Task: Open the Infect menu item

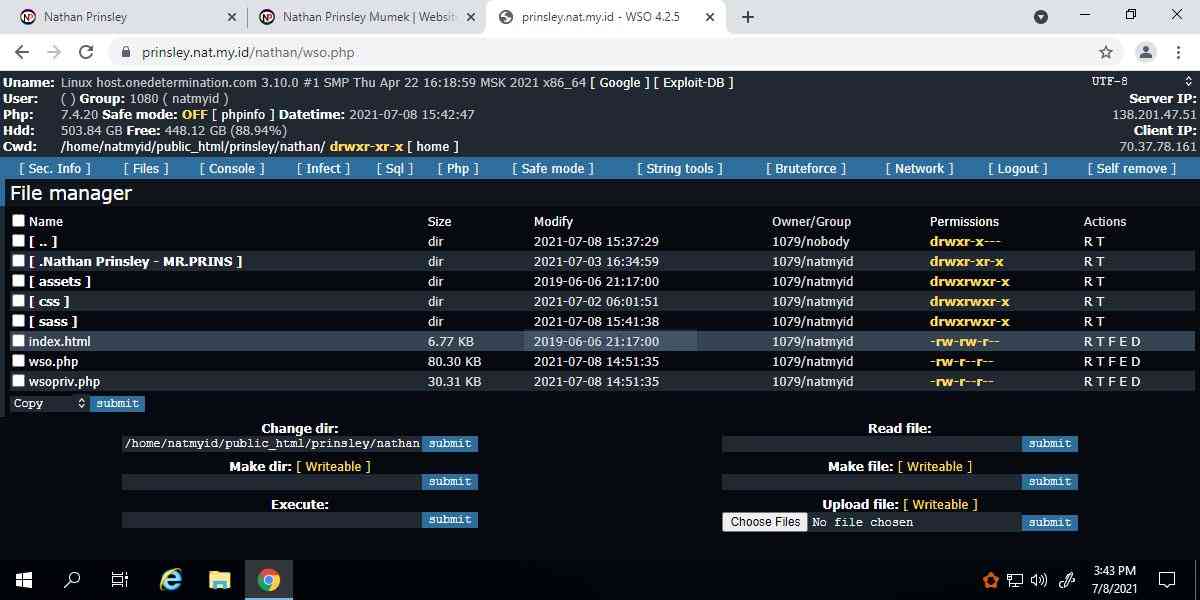Action: [323, 168]
